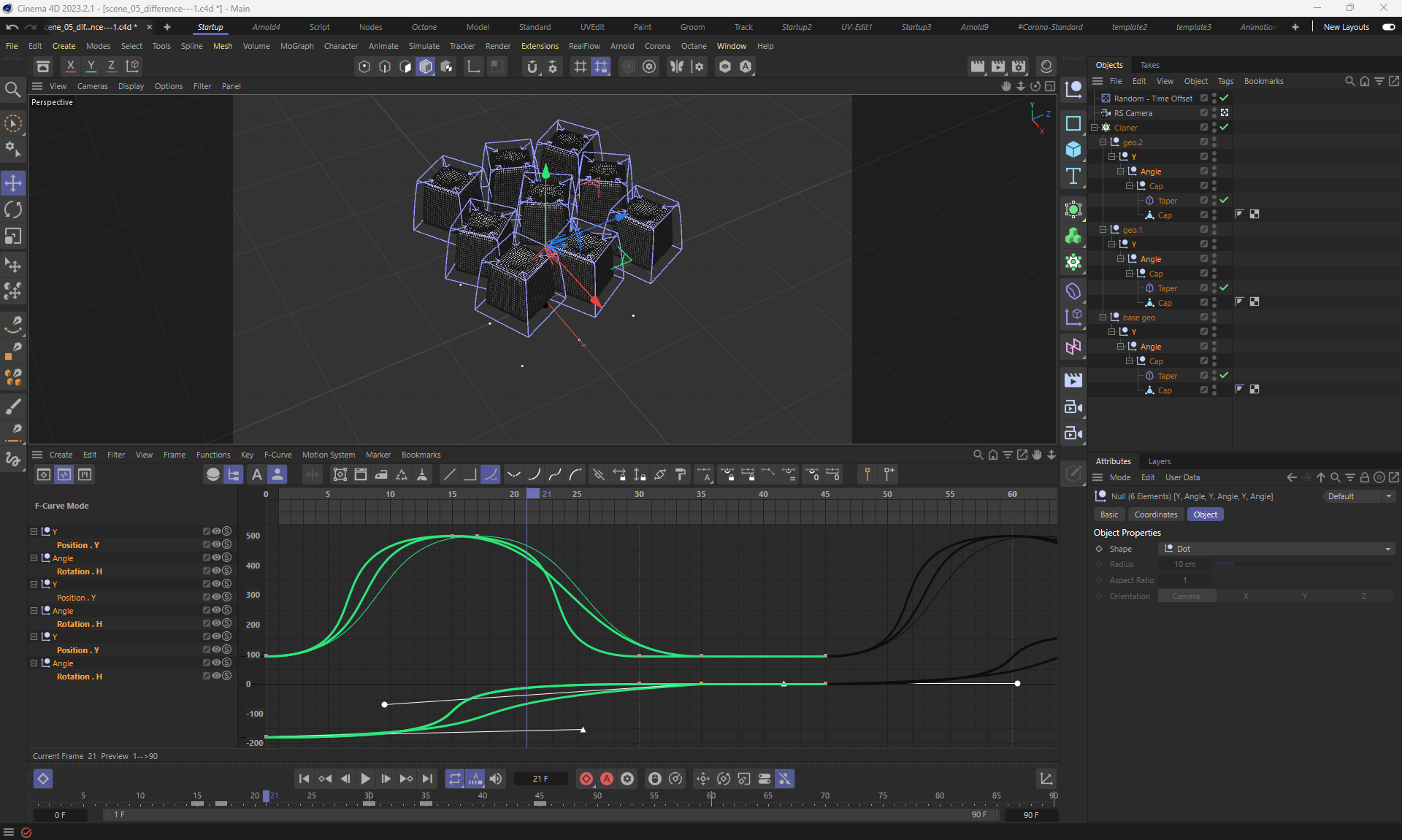Click the Record Active Objects button
1402x840 pixels.
586,779
